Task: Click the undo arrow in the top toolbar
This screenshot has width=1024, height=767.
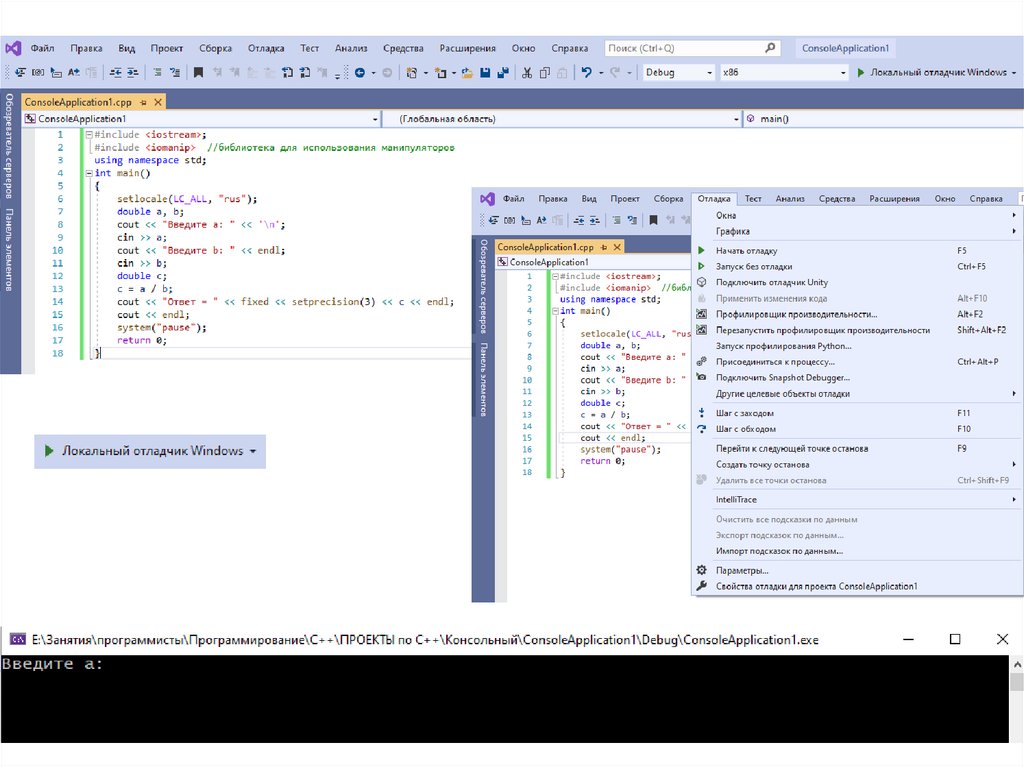Action: (x=587, y=72)
